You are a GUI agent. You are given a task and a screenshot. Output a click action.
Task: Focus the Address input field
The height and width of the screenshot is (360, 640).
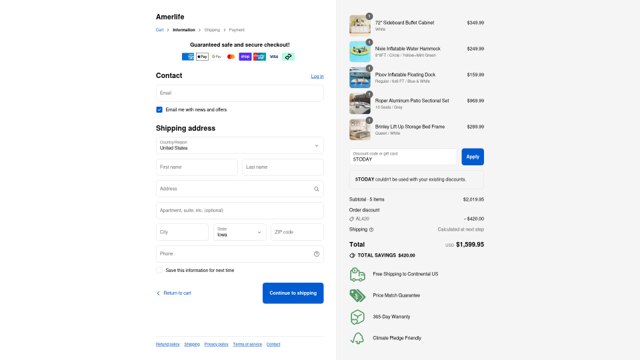click(240, 189)
